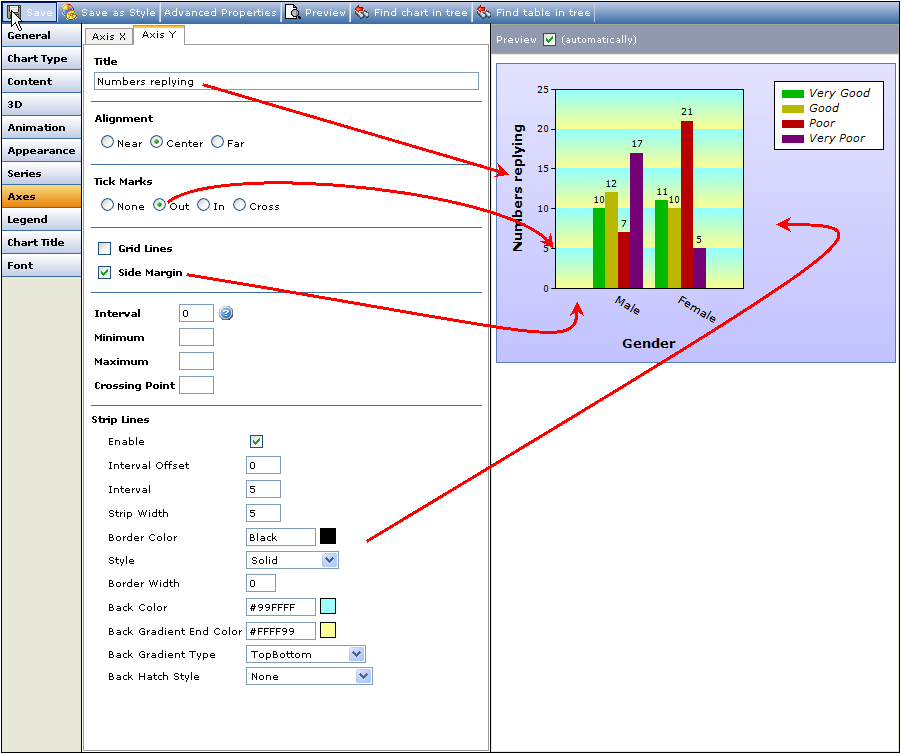Click the Gender axis title in chart

pos(648,343)
